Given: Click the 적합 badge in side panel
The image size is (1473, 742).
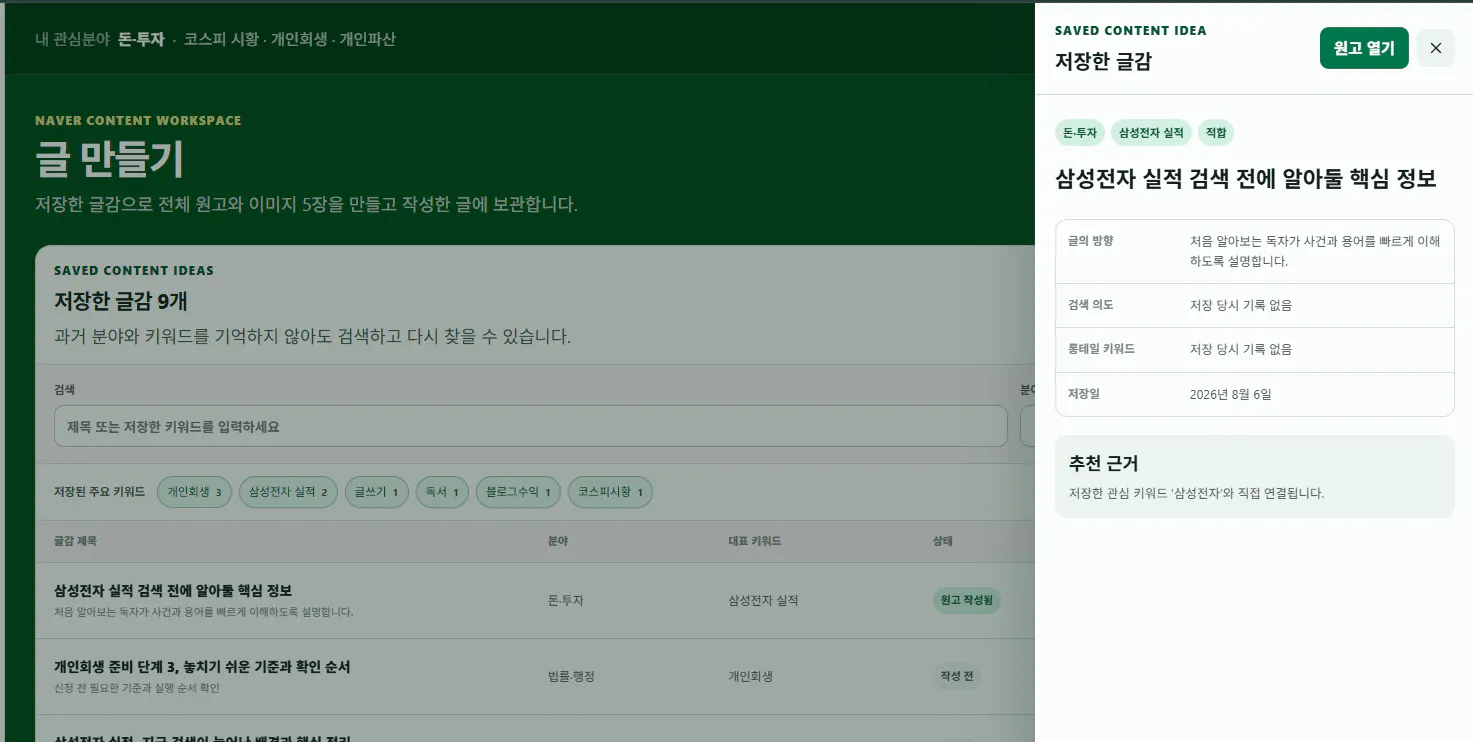Looking at the screenshot, I should point(1216,132).
